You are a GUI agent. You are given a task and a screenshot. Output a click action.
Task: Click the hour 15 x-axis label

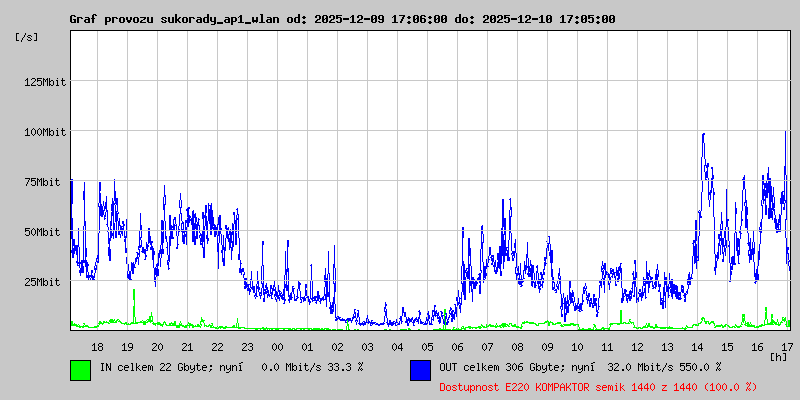tap(728, 347)
